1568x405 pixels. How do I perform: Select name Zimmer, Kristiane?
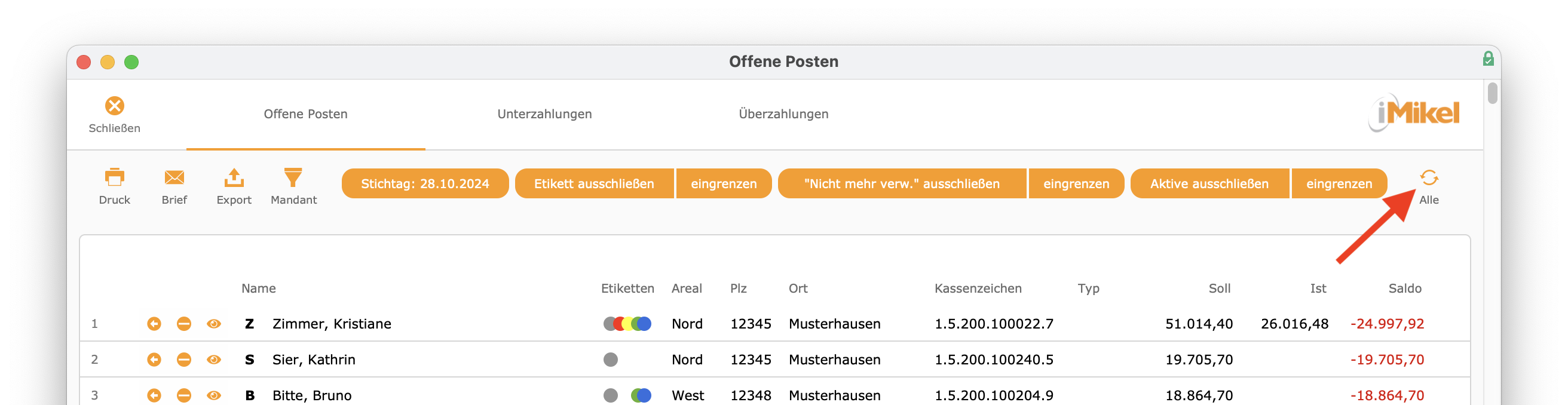[332, 324]
